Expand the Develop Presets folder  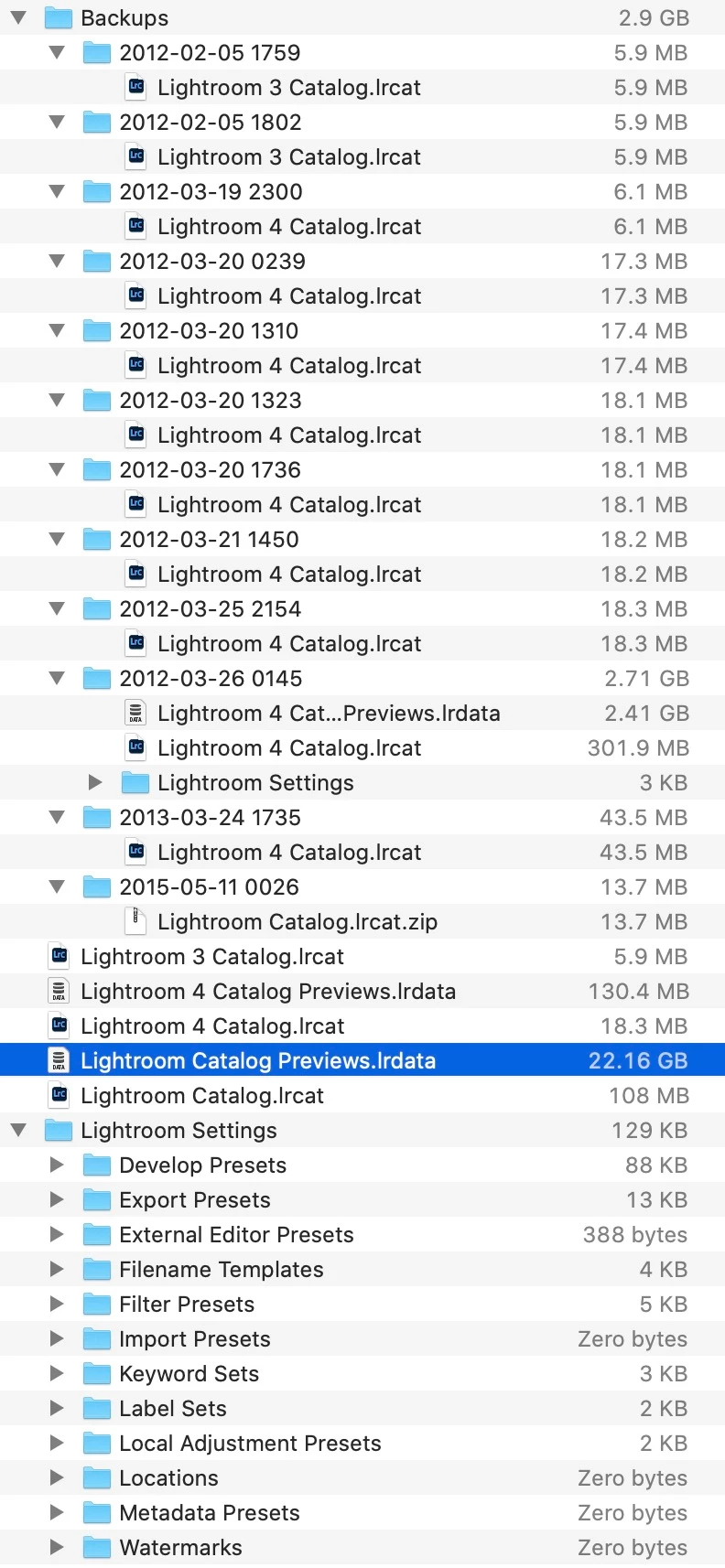[57, 1165]
